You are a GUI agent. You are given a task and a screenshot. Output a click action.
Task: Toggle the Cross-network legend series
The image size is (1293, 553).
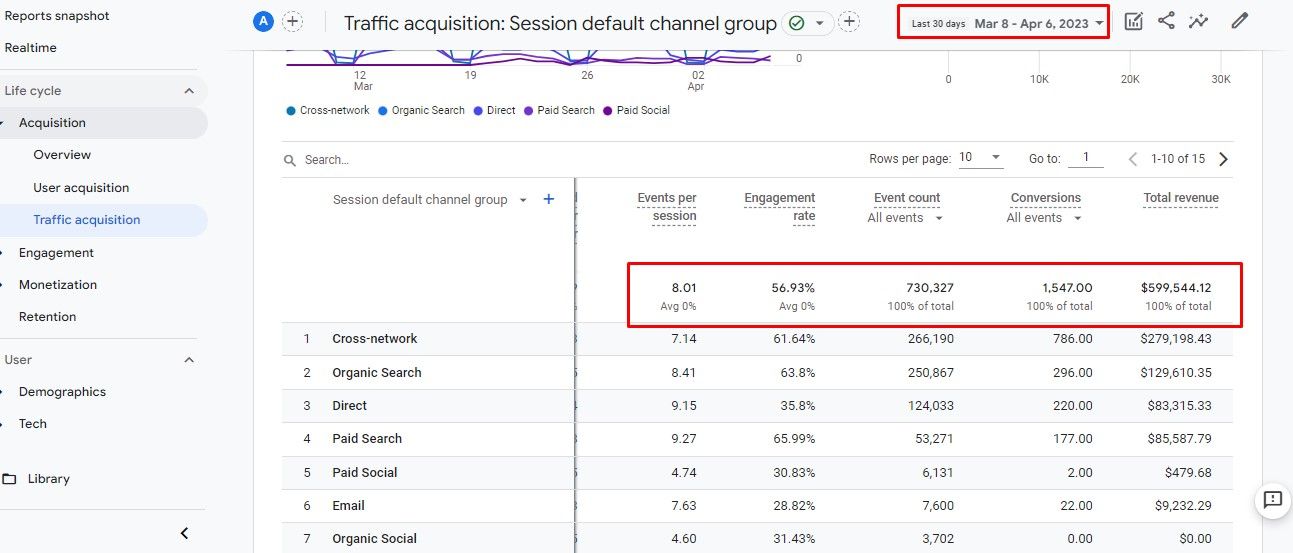coord(328,111)
